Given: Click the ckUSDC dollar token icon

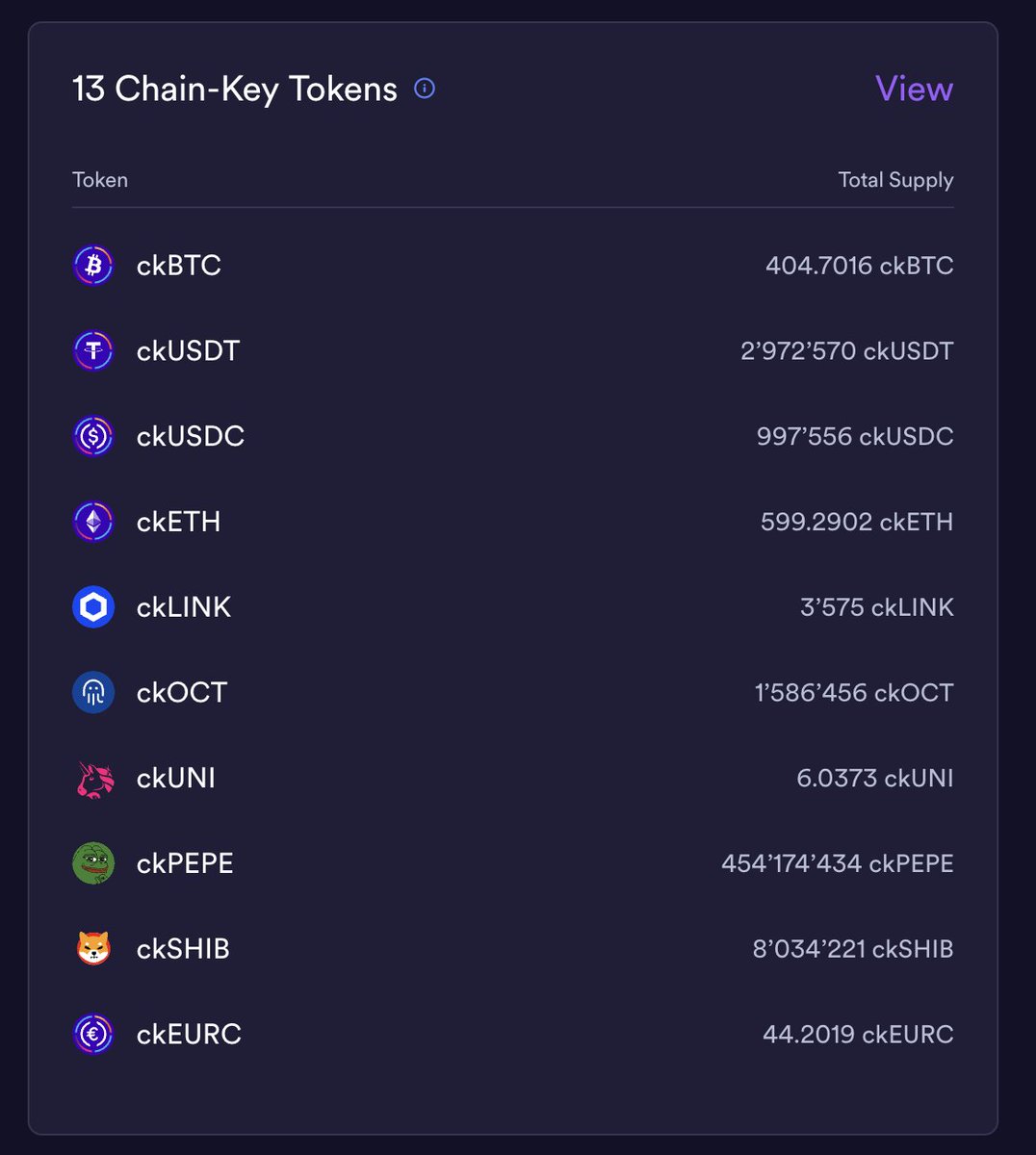Looking at the screenshot, I should [93, 436].
